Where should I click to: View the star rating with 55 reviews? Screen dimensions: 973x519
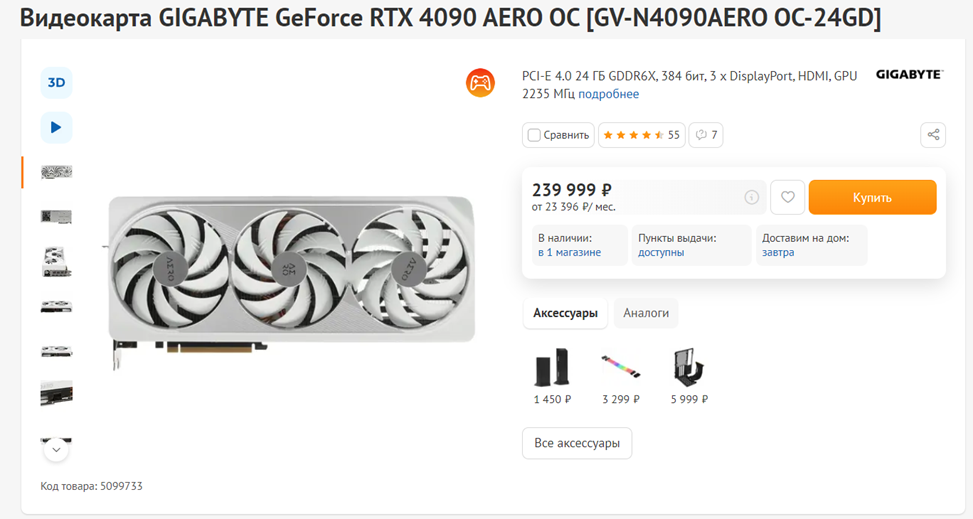pyautogui.click(x=642, y=135)
